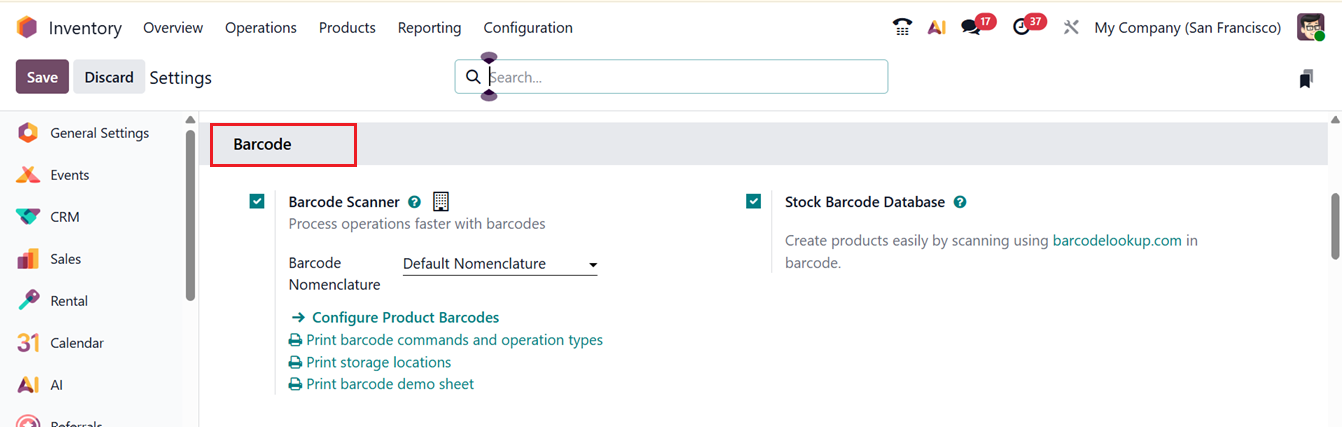Click the phone dialer icon in top bar
This screenshot has width=1342, height=427.
click(902, 28)
